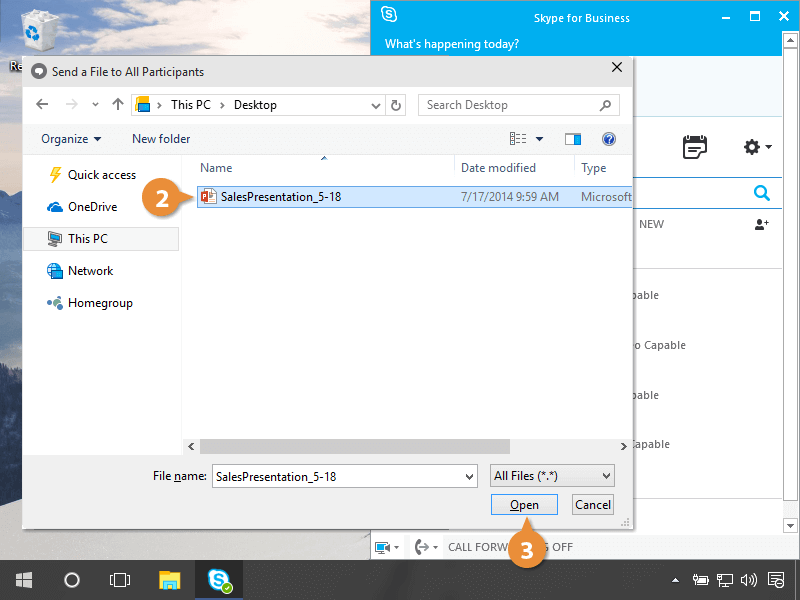Click the Open button

[524, 505]
